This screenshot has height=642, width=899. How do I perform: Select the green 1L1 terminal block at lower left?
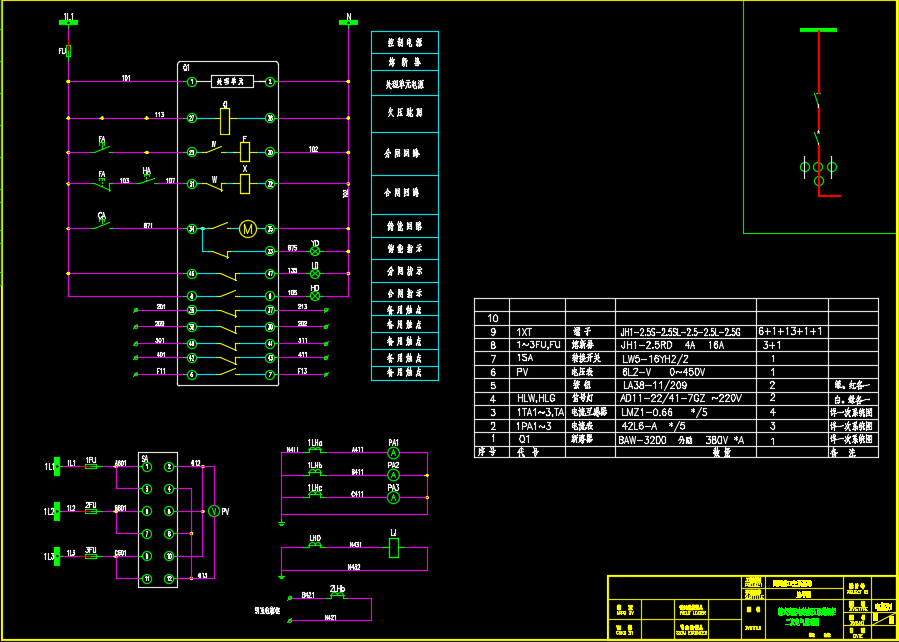57,467
